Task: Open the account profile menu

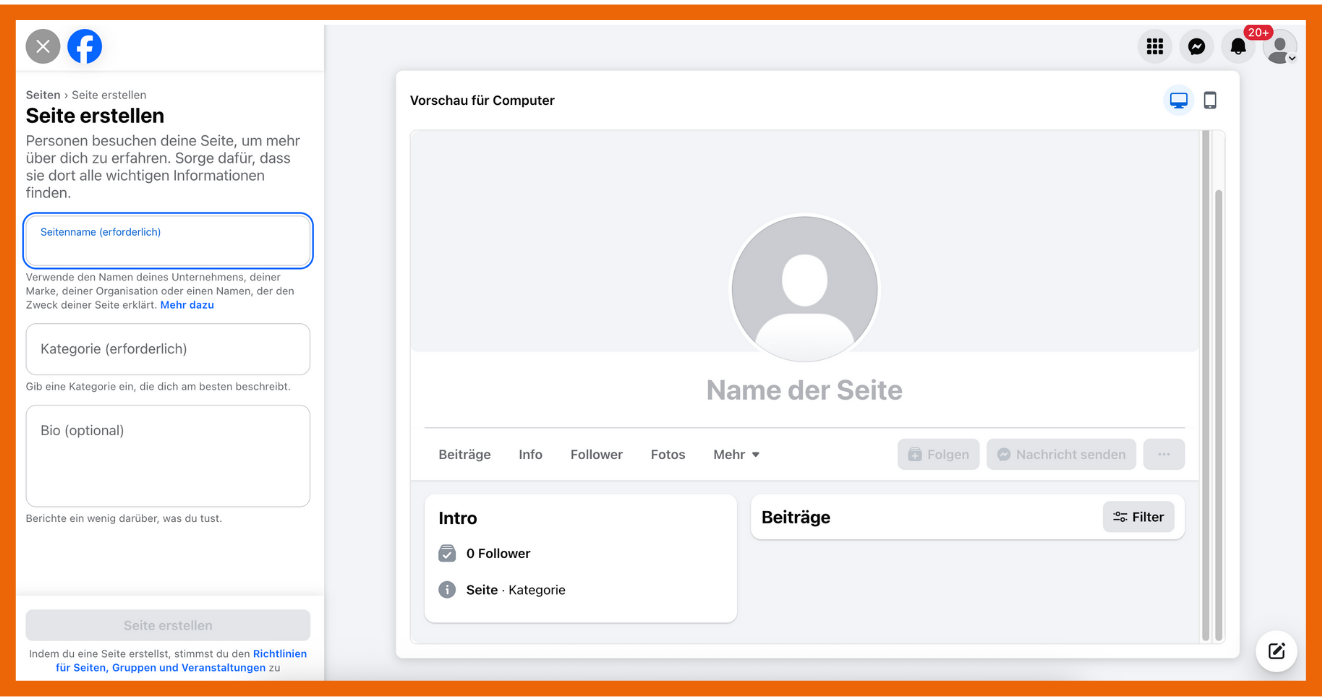Action: [x=1280, y=46]
